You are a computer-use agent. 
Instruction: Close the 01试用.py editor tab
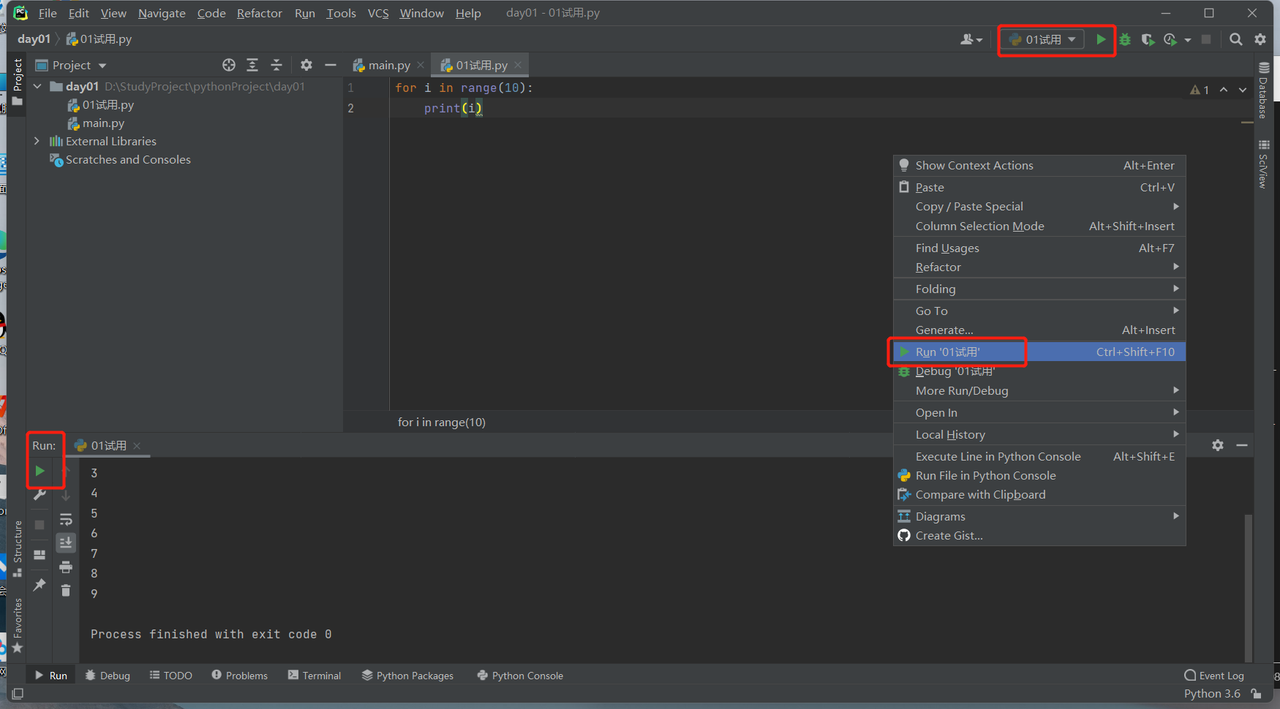[x=520, y=65]
